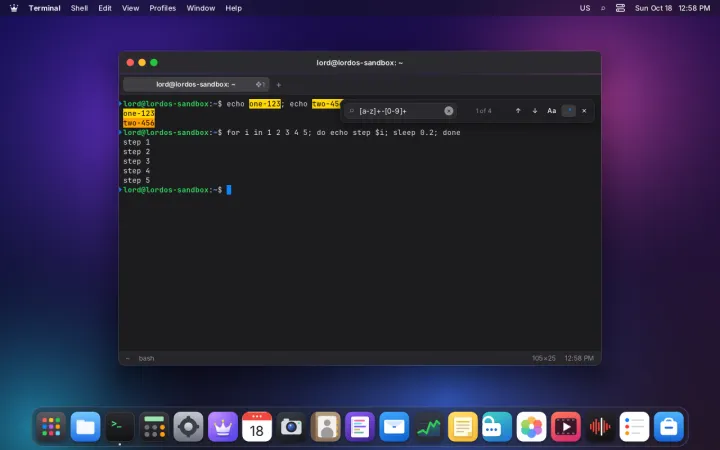Open System Settings in dock

click(x=188, y=427)
